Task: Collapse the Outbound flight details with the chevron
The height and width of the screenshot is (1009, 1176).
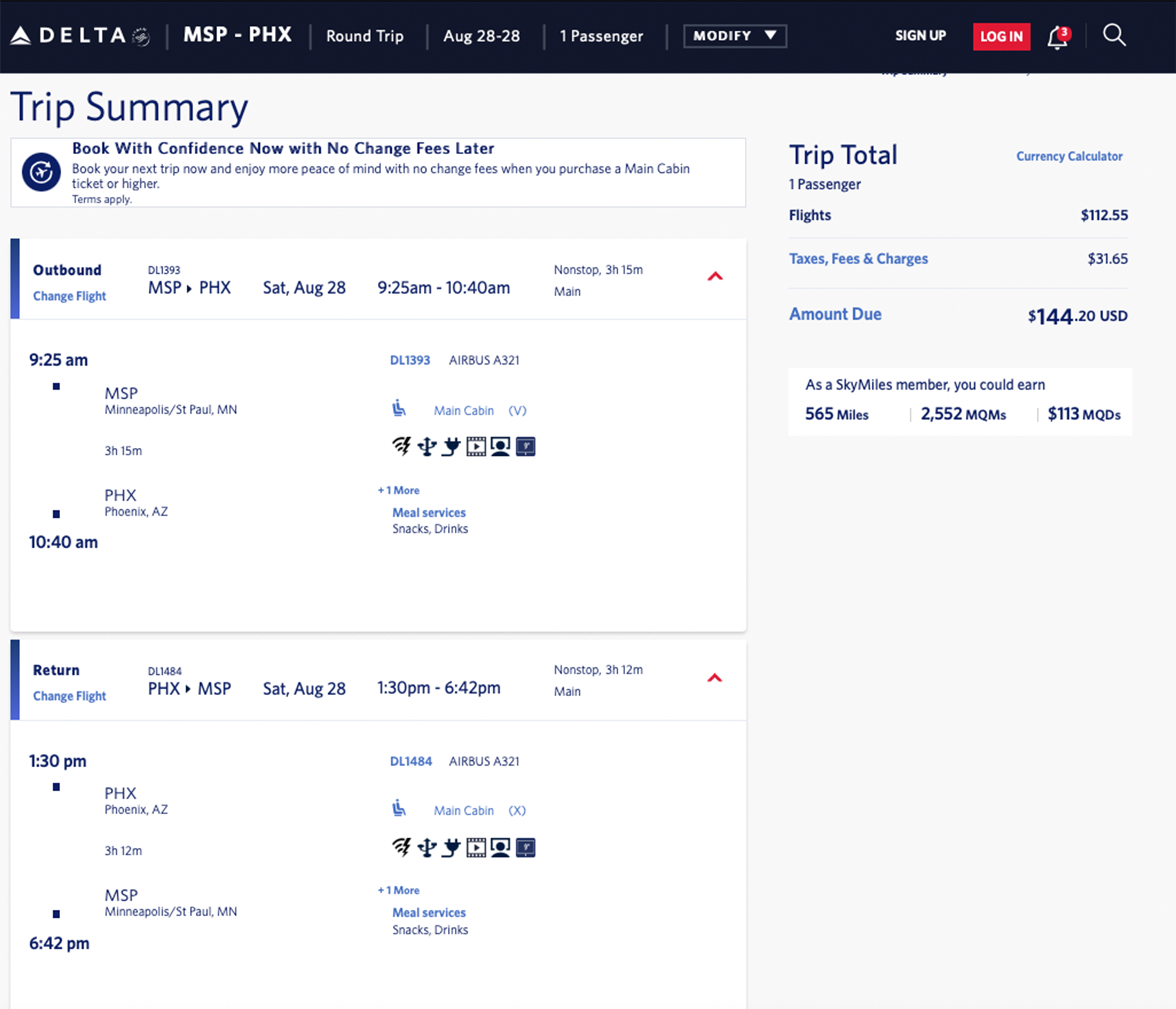Action: click(x=715, y=278)
